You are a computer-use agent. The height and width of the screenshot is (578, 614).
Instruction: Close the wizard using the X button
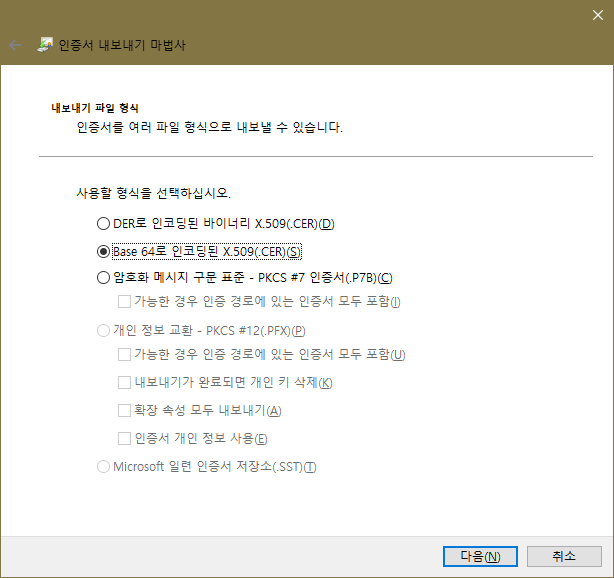[598, 15]
